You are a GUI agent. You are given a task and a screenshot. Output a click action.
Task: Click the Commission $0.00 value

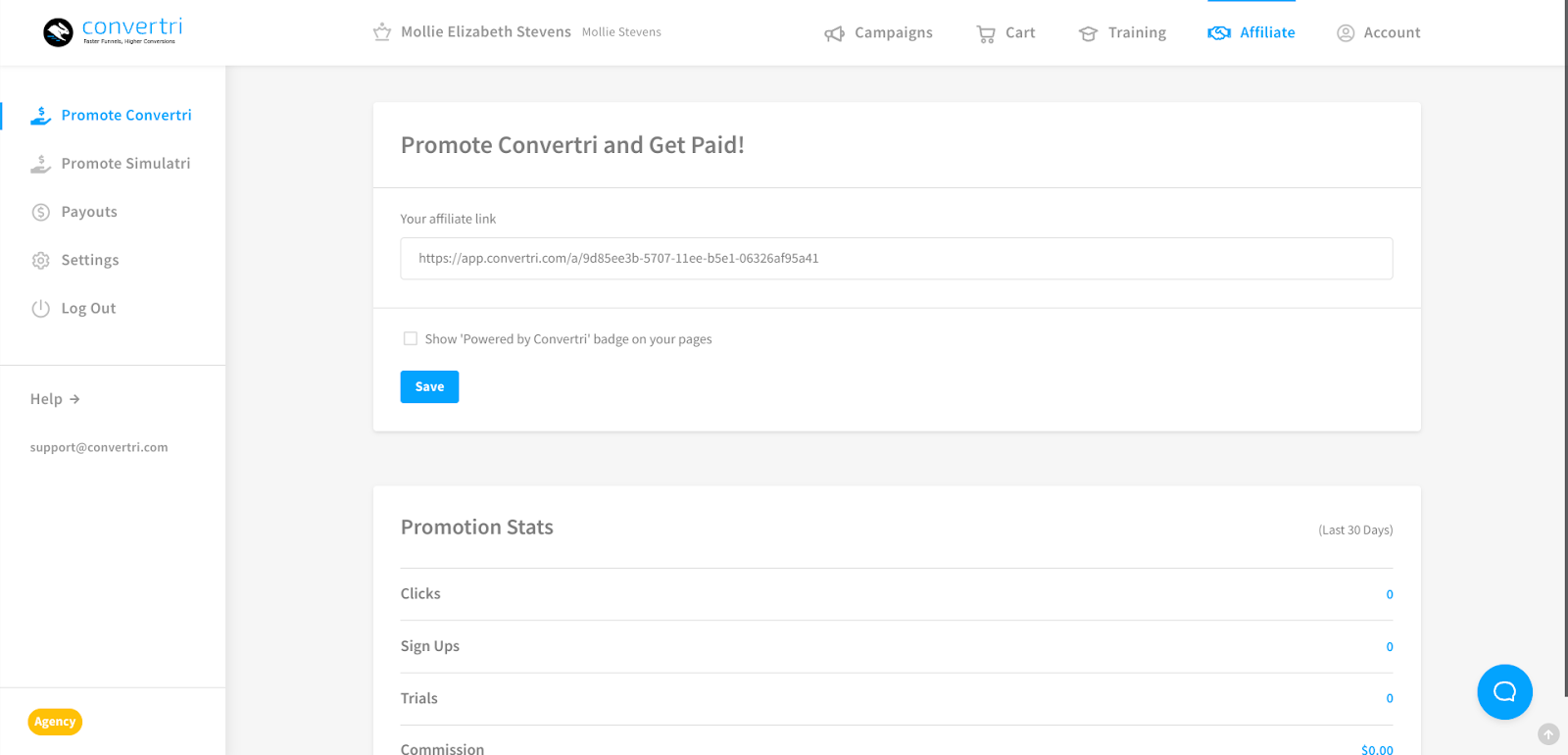point(1377,749)
